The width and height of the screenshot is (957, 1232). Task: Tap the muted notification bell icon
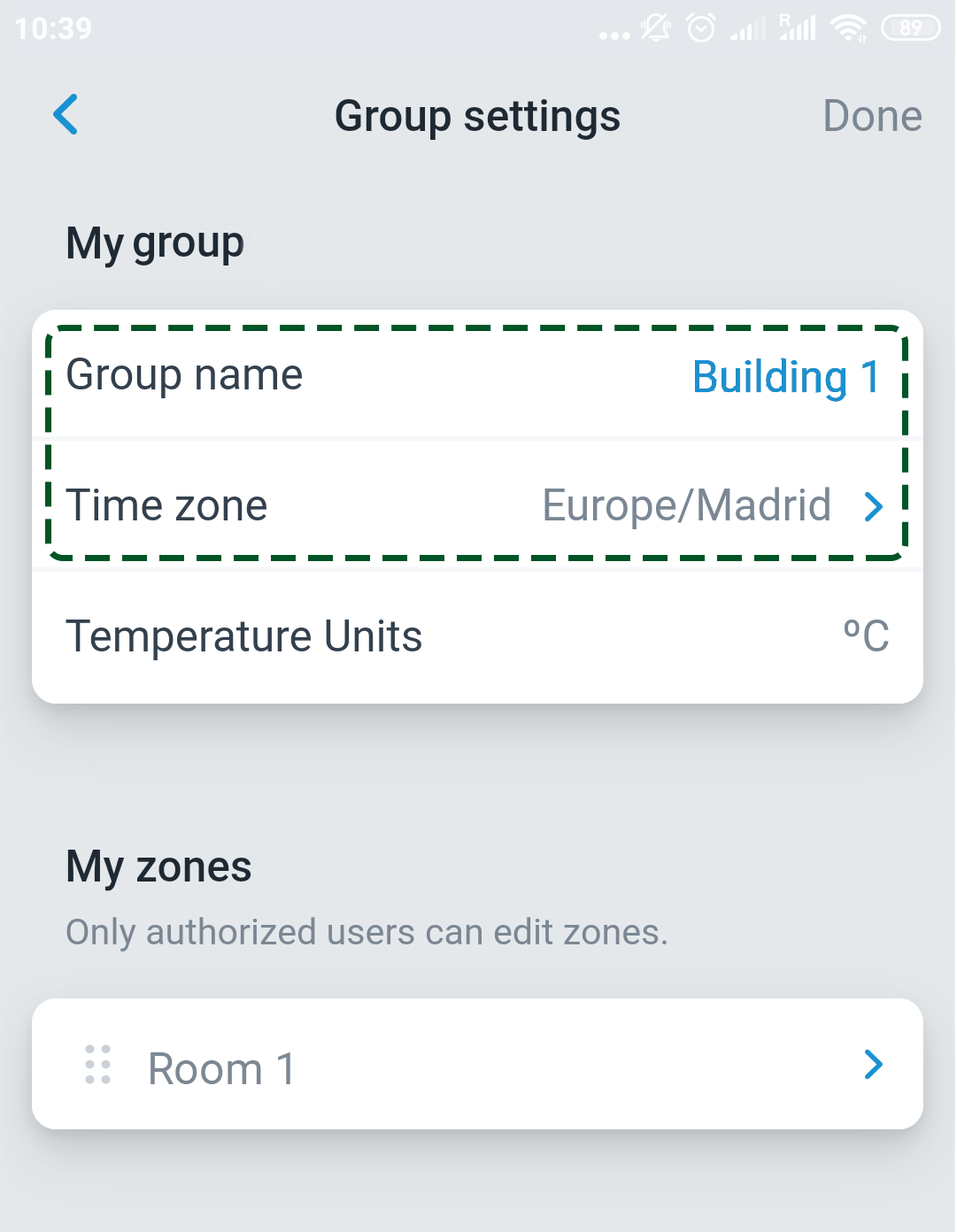[656, 29]
